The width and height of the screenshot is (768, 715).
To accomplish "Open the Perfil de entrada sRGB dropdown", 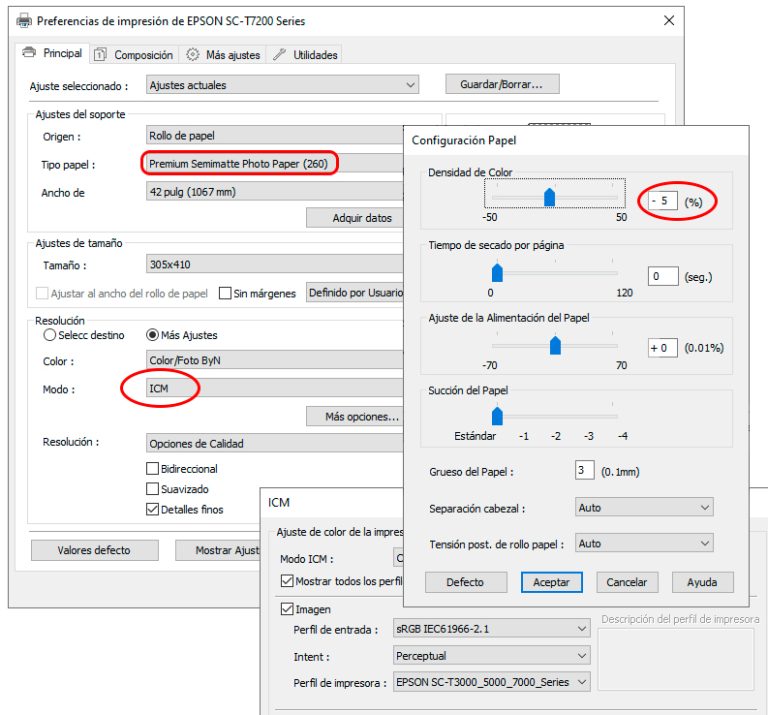I will point(492,628).
